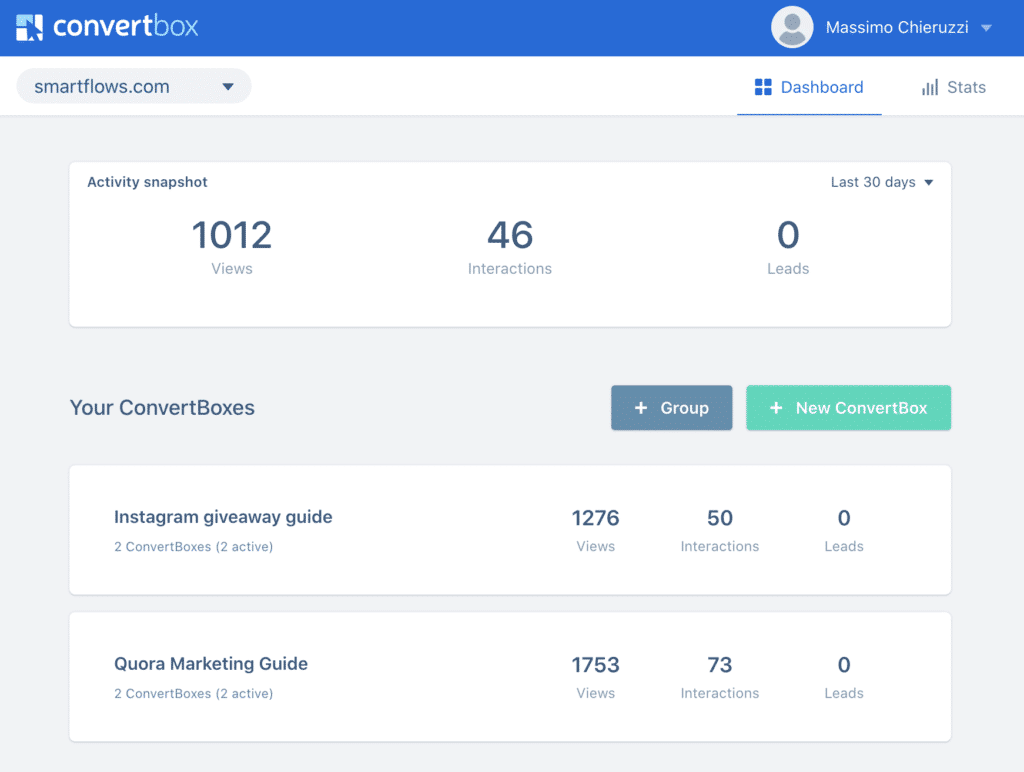Image resolution: width=1024 pixels, height=772 pixels.
Task: Click the New ConvertBox button
Action: 848,408
